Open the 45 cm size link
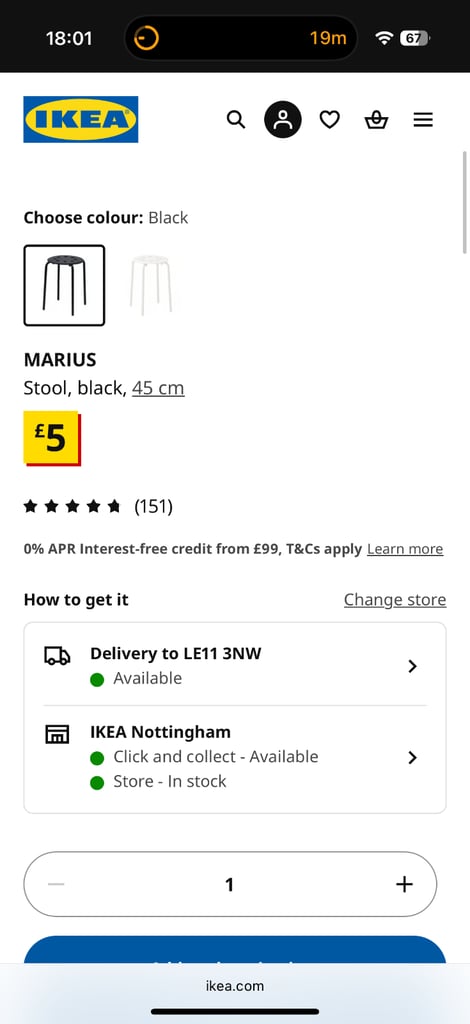 click(x=158, y=388)
